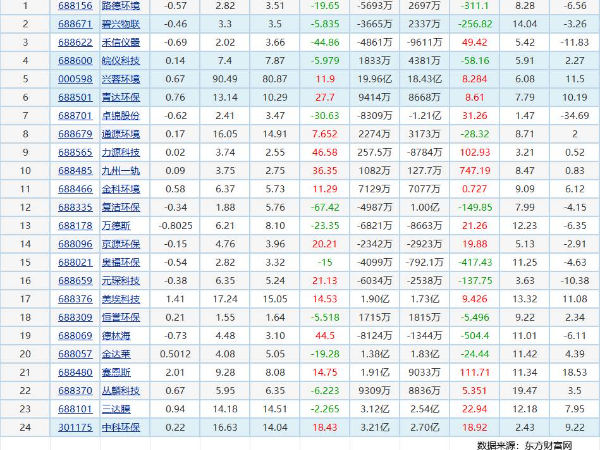Open stock code link 688069
Screen dimensions: 600x450
pyautogui.click(x=75, y=336)
